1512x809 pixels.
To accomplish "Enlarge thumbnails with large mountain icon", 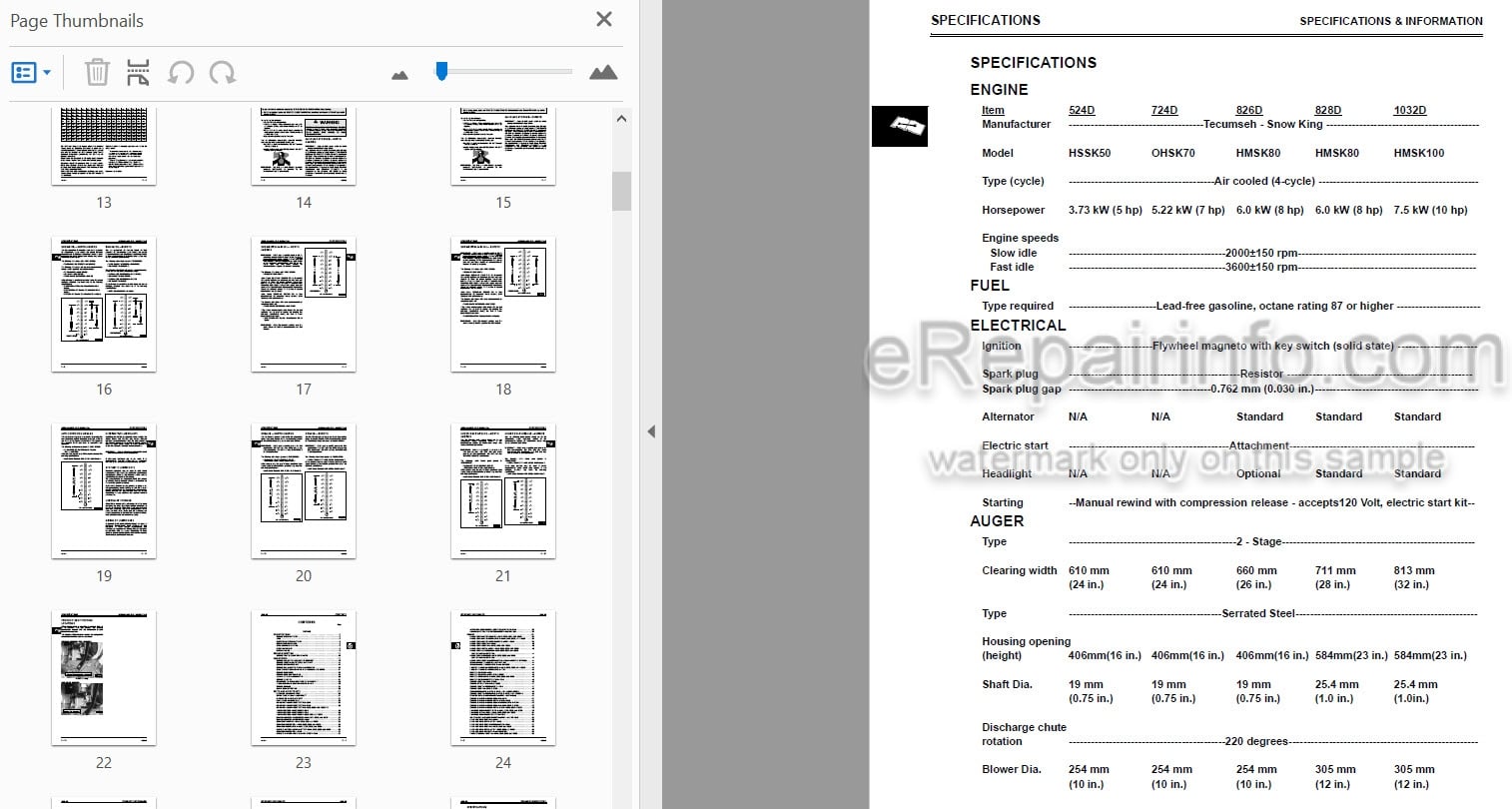I will pos(603,72).
